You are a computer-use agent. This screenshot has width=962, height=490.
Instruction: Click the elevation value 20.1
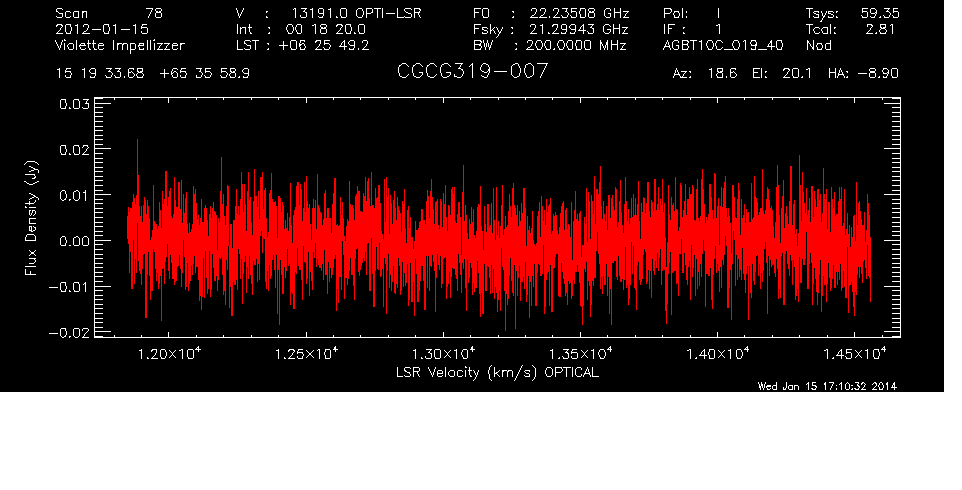coord(796,74)
